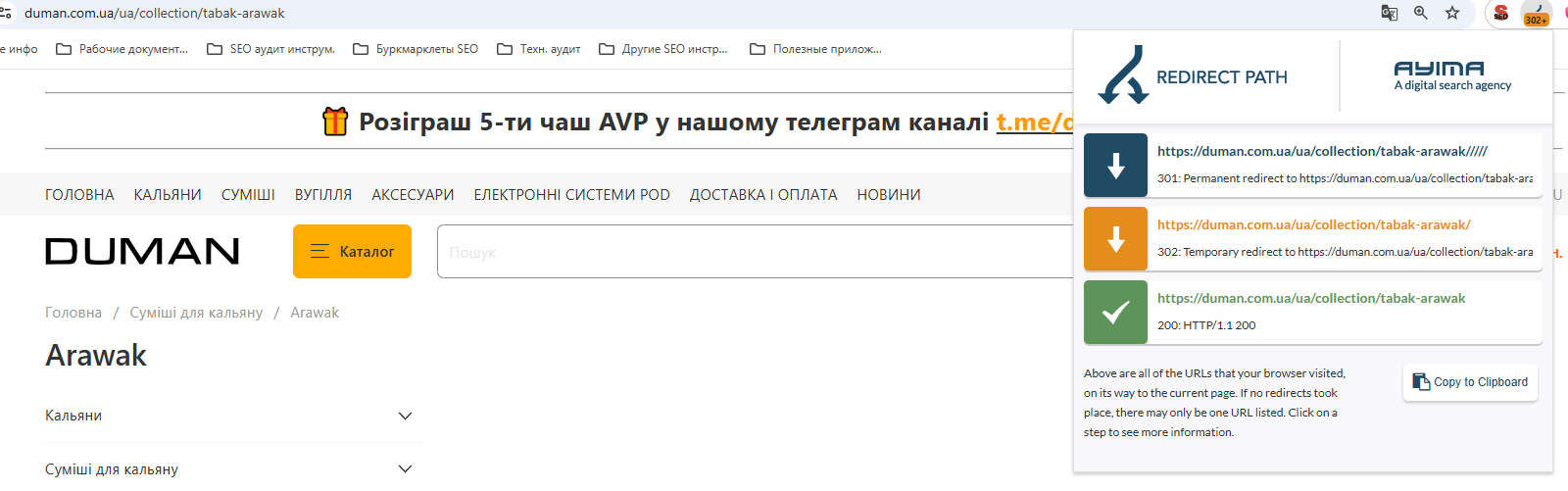This screenshot has width=1568, height=491.
Task: Expand the Суміші для кальяну category chevron
Action: coord(405,469)
